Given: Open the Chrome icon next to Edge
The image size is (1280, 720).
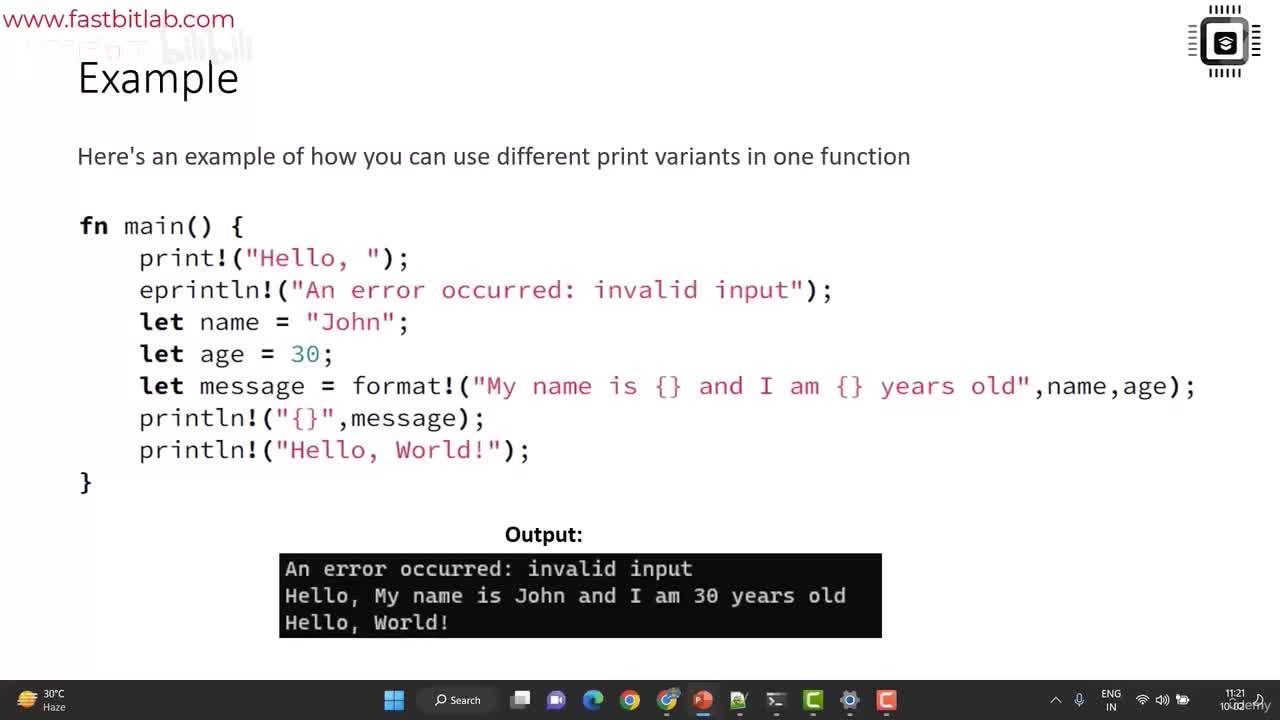Looking at the screenshot, I should [x=629, y=700].
